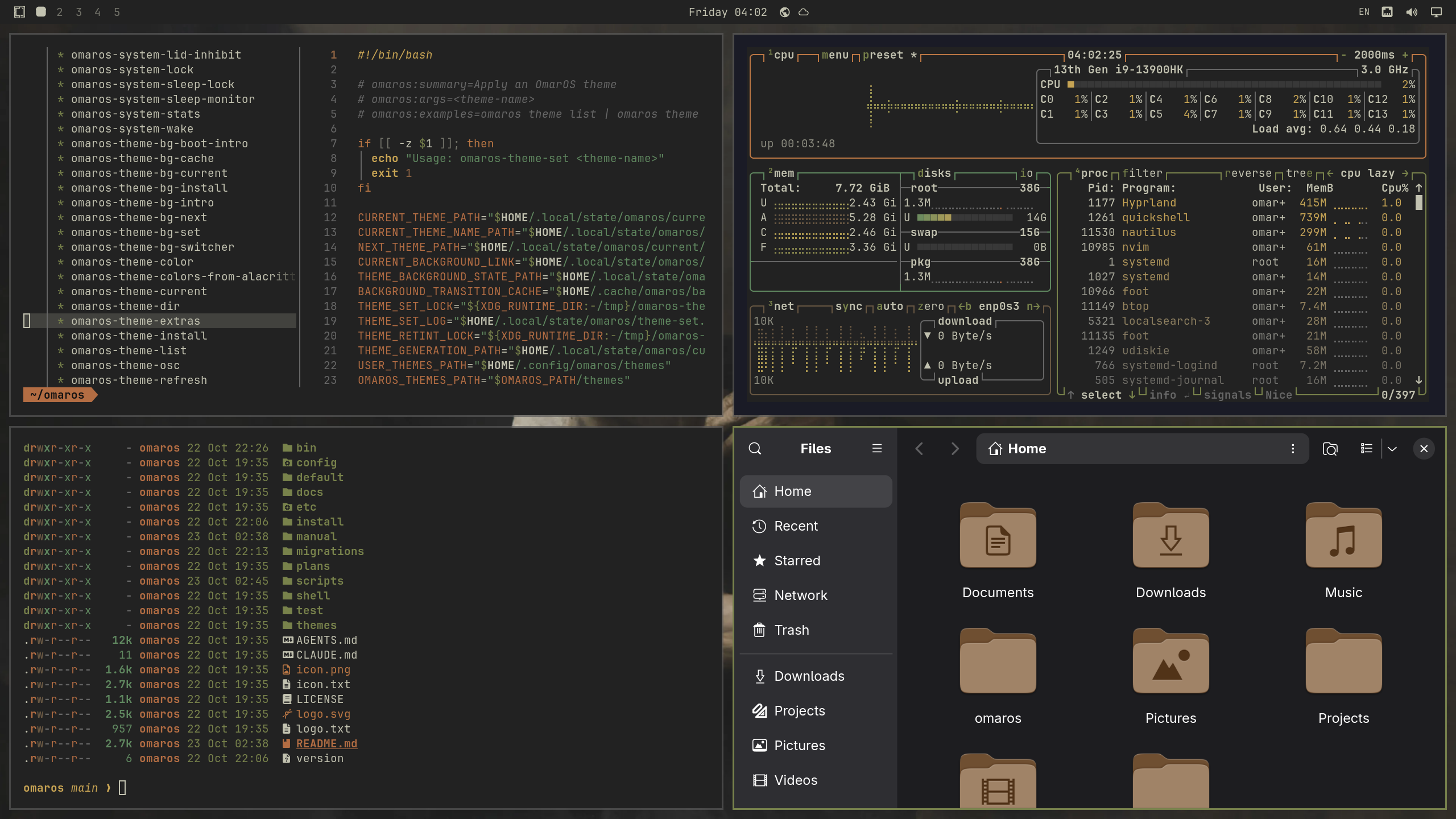Click the btop proc filter field
This screenshot has height=819, width=1456.
click(x=1142, y=173)
